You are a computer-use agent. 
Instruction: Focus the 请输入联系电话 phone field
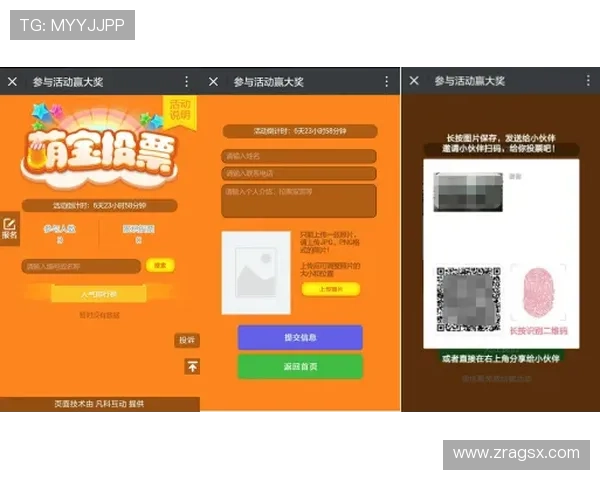click(x=299, y=173)
